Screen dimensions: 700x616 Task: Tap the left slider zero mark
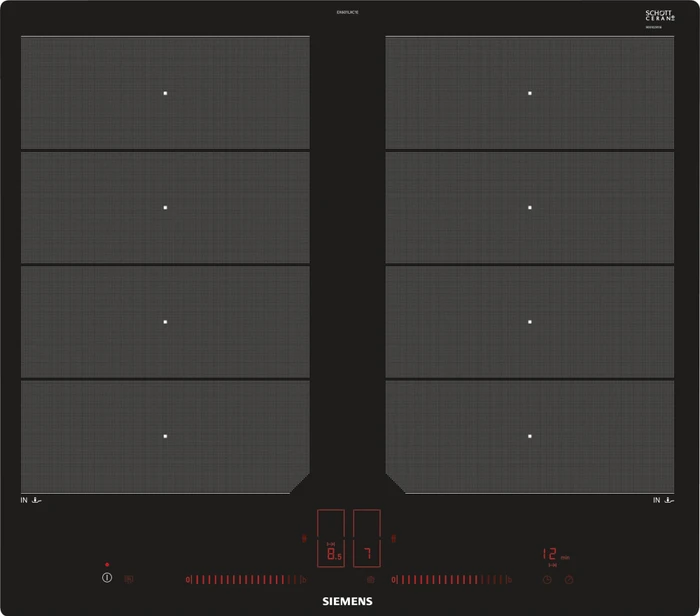[x=188, y=580]
